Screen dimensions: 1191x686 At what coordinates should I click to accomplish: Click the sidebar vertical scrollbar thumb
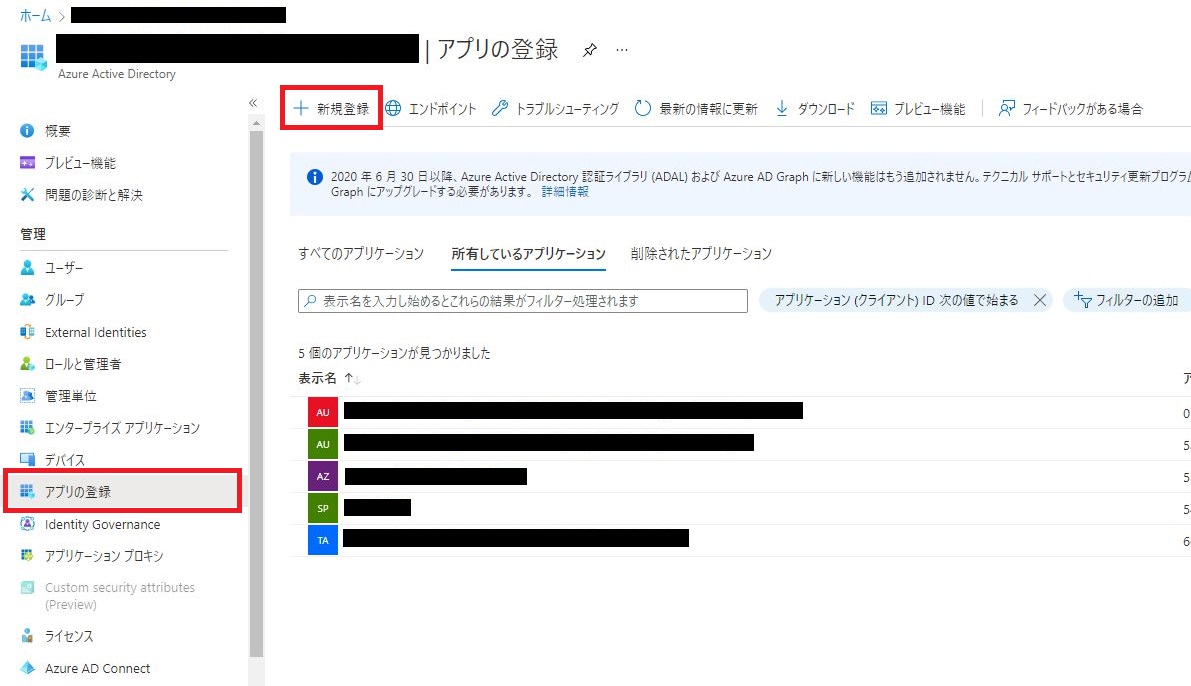(256, 394)
